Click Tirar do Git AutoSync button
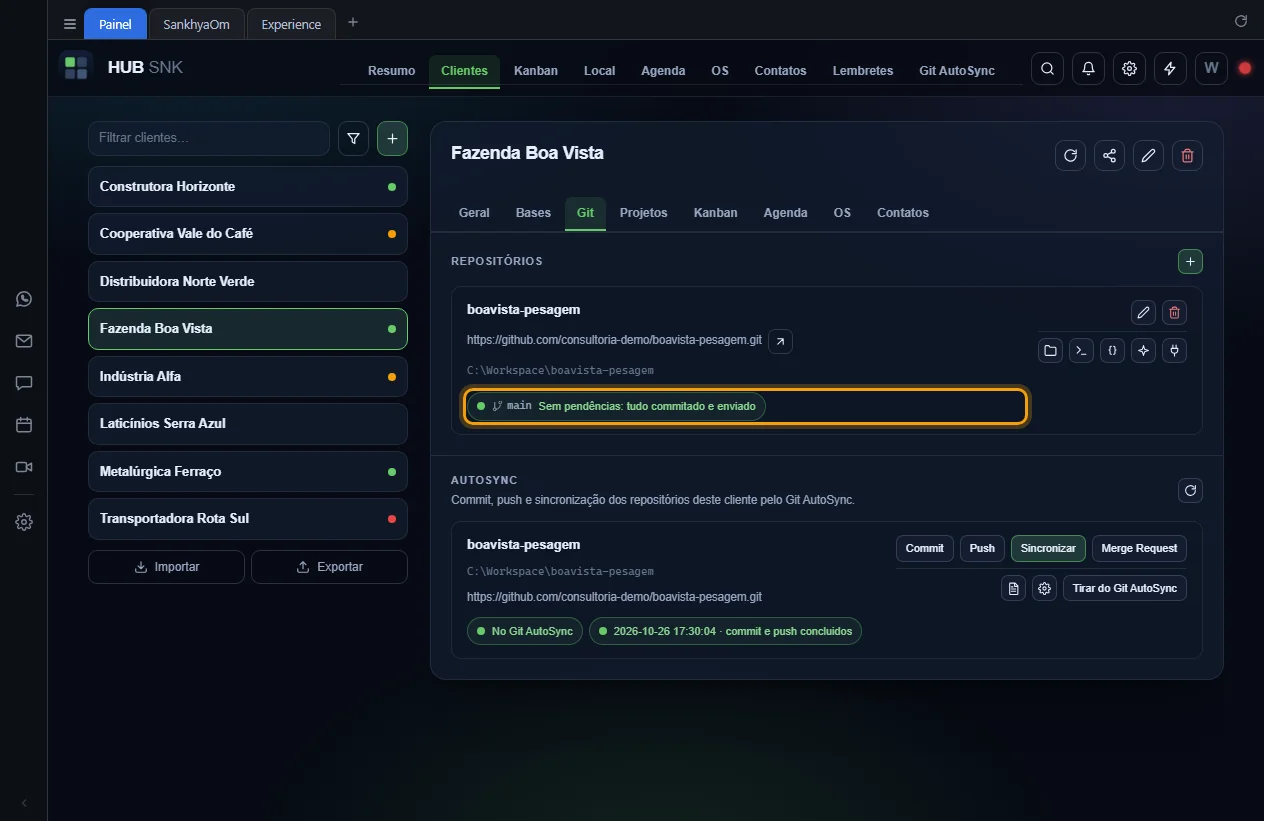 coord(1125,588)
